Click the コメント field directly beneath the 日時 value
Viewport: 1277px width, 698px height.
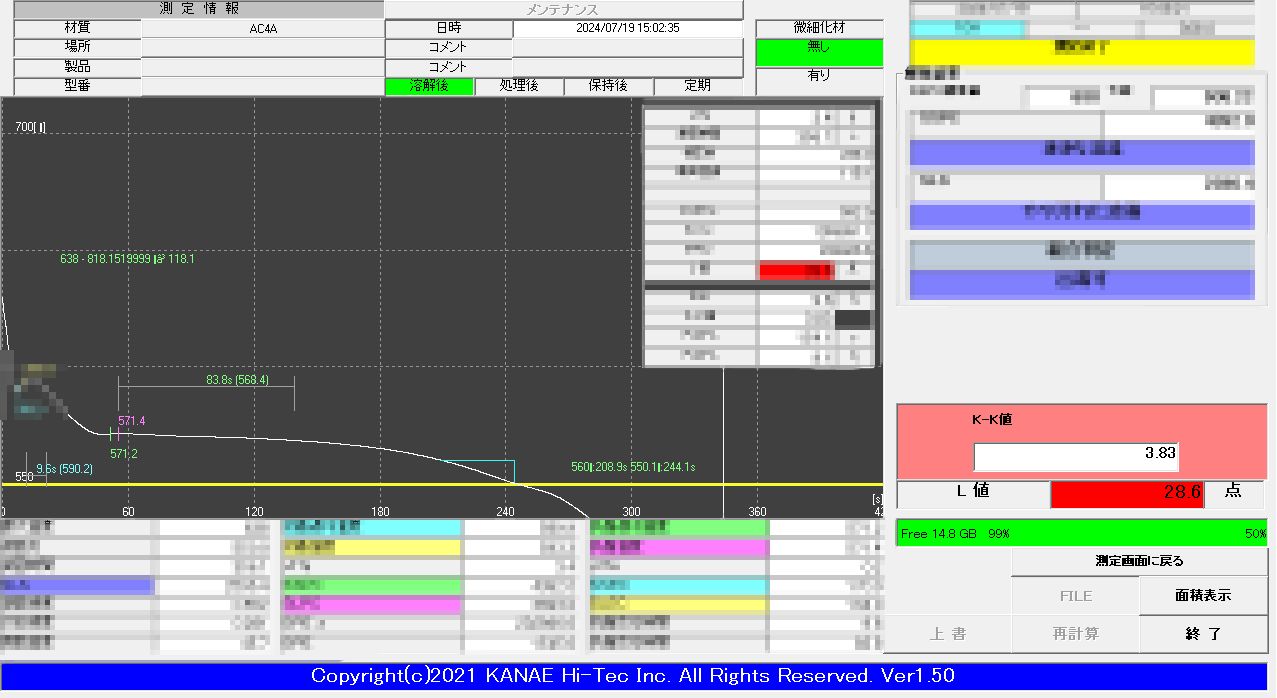pos(628,48)
